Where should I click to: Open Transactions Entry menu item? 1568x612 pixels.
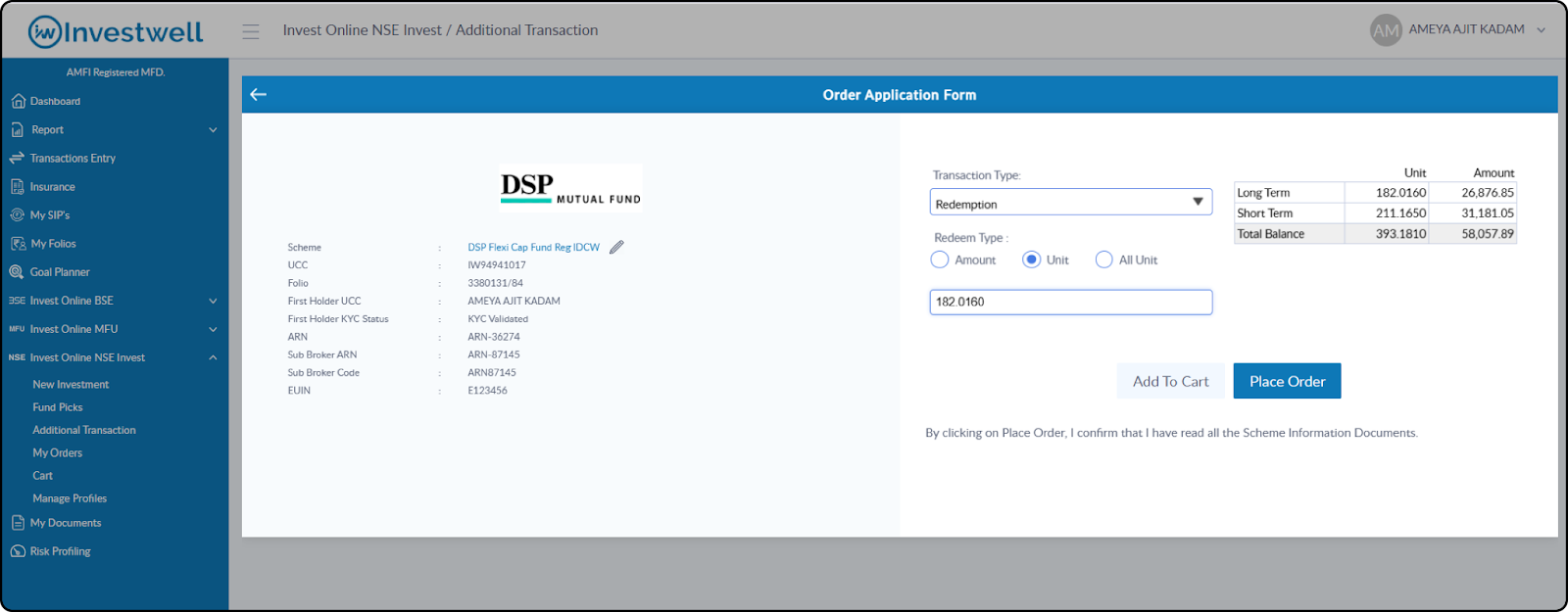coord(73,158)
